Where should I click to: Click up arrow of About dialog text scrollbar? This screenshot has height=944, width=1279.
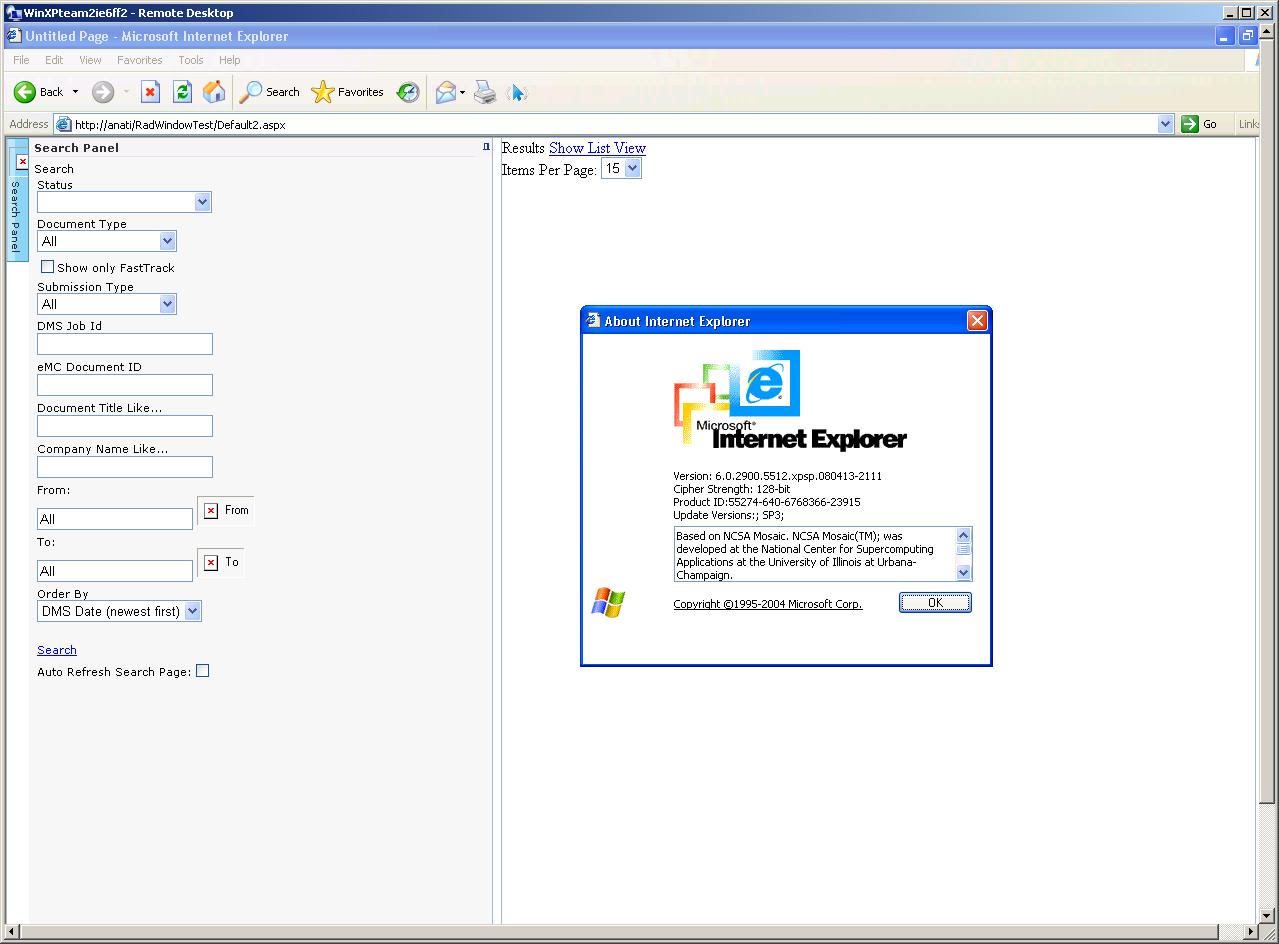(x=964, y=535)
